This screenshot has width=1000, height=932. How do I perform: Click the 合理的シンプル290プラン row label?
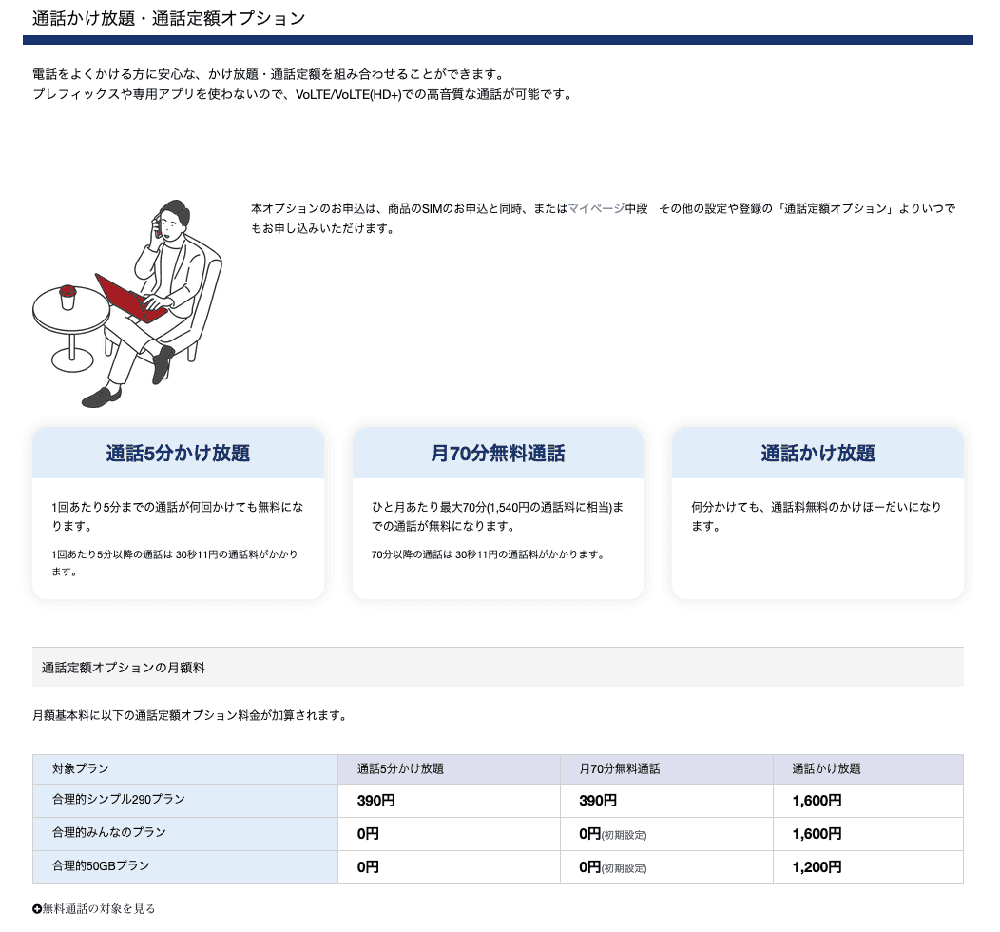click(x=115, y=801)
